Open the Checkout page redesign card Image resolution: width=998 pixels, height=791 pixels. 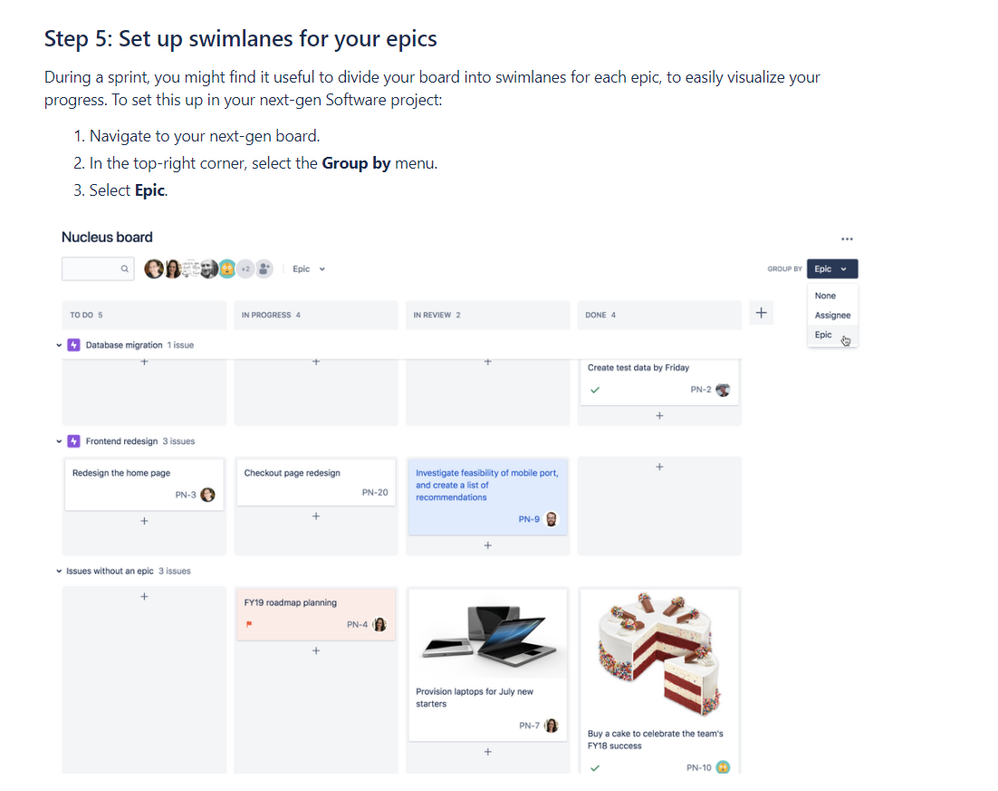click(315, 483)
